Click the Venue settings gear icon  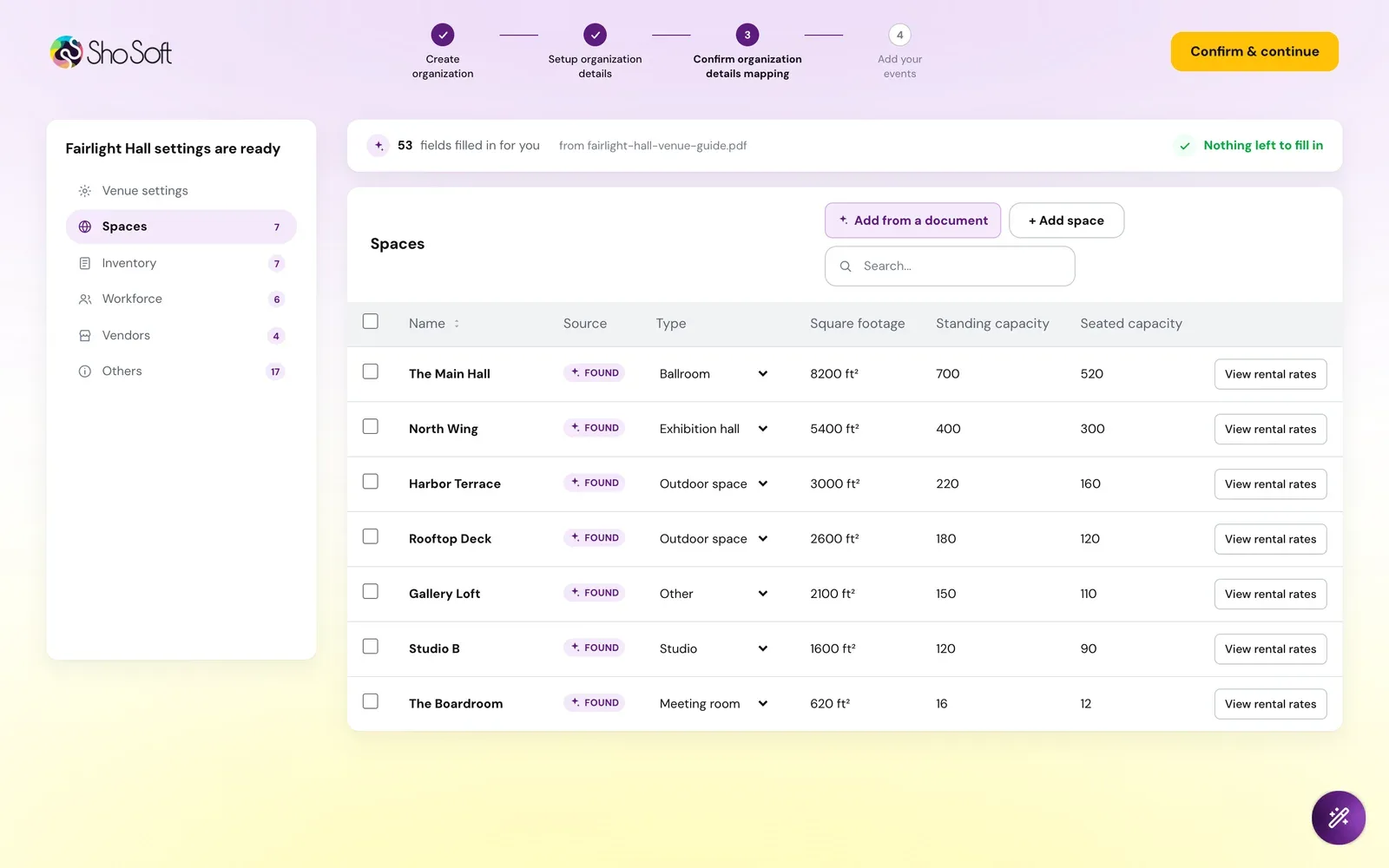[85, 191]
